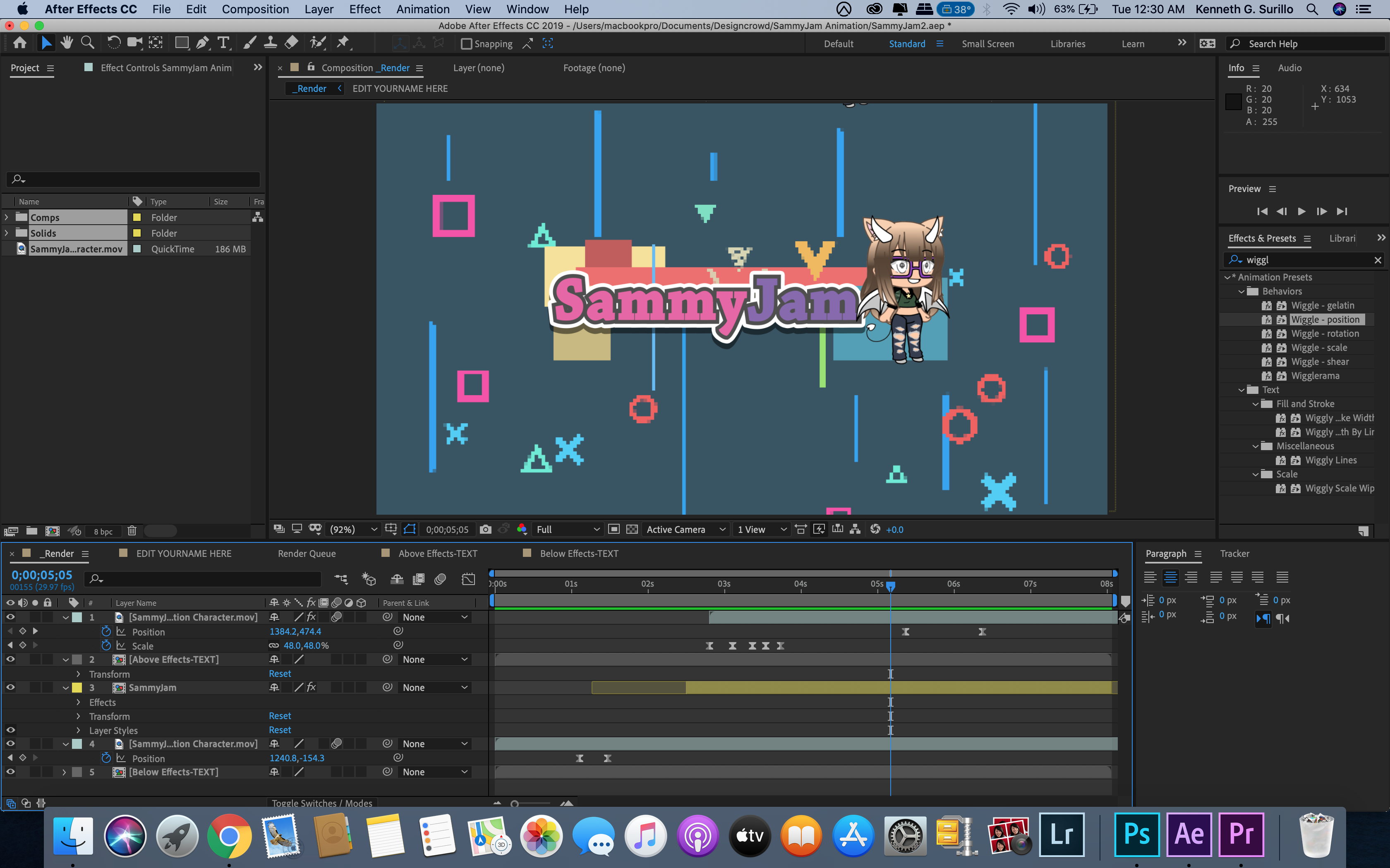Viewport: 1390px width, 868px height.
Task: Select the Puppet Pin tool
Action: [x=343, y=43]
